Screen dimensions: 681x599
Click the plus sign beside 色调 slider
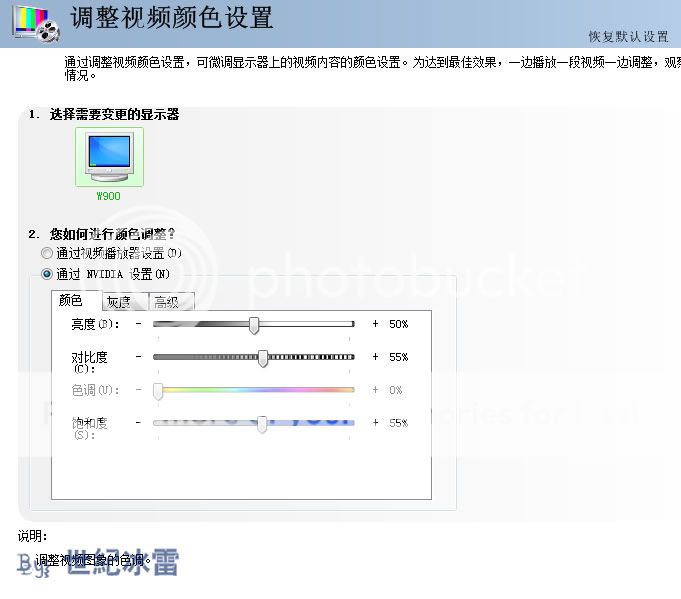point(375,390)
